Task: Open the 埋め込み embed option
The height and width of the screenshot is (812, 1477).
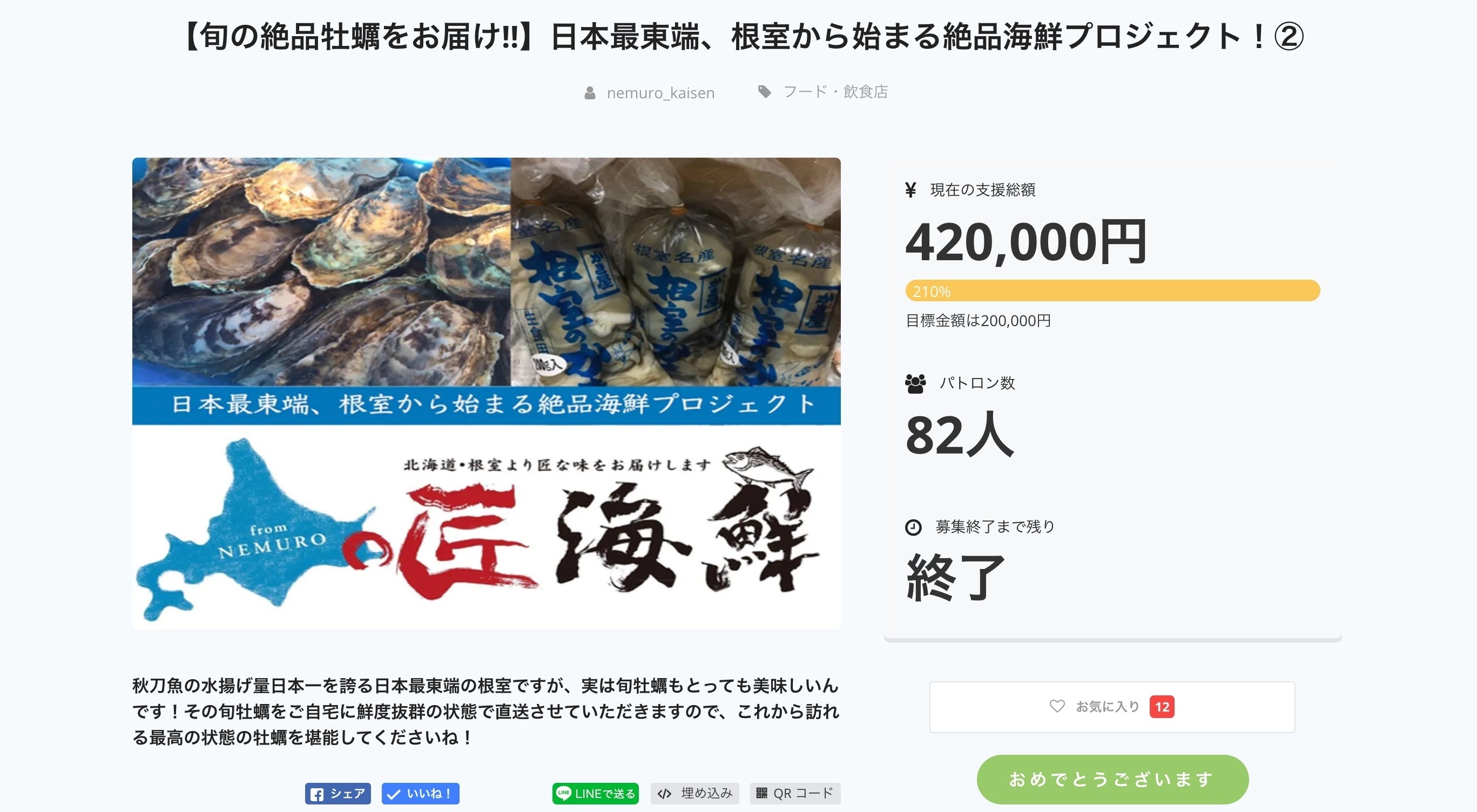Action: [694, 794]
